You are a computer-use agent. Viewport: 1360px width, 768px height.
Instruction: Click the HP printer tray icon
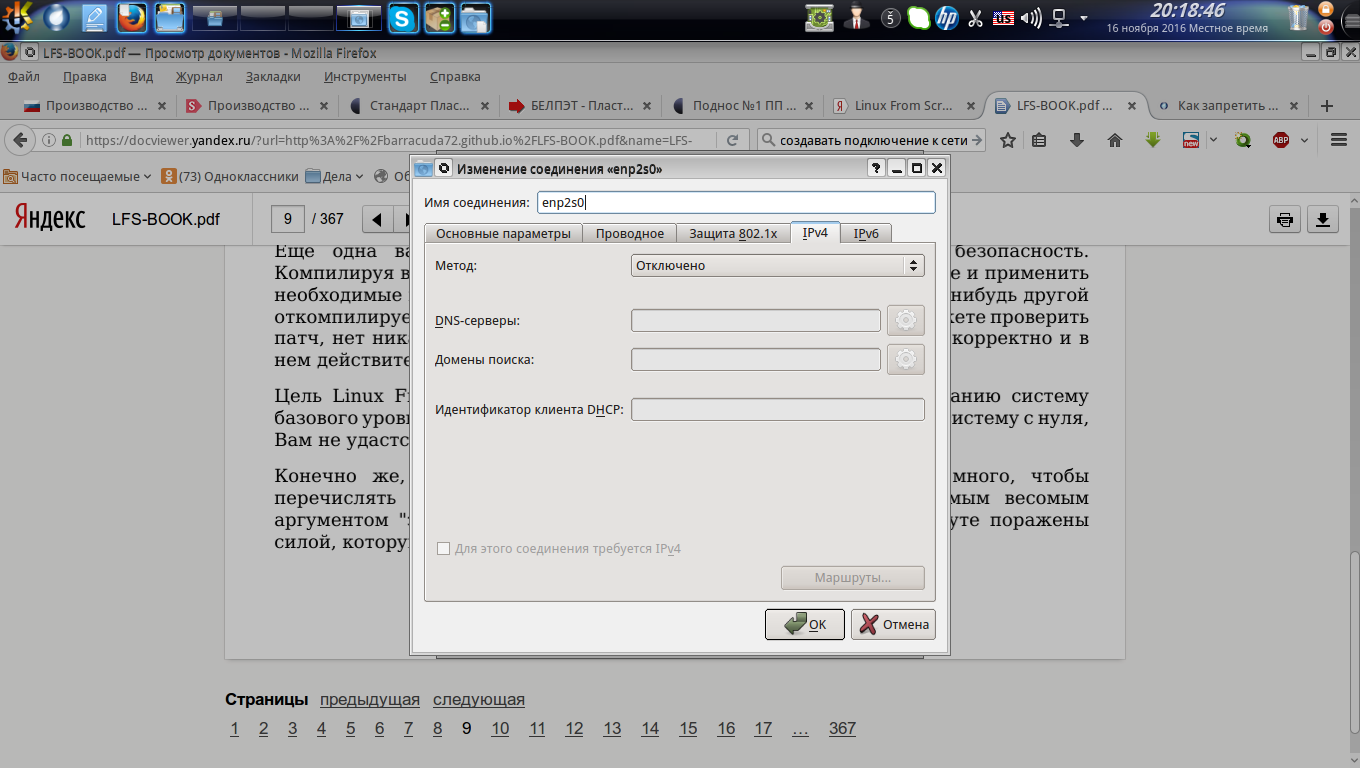coord(947,18)
